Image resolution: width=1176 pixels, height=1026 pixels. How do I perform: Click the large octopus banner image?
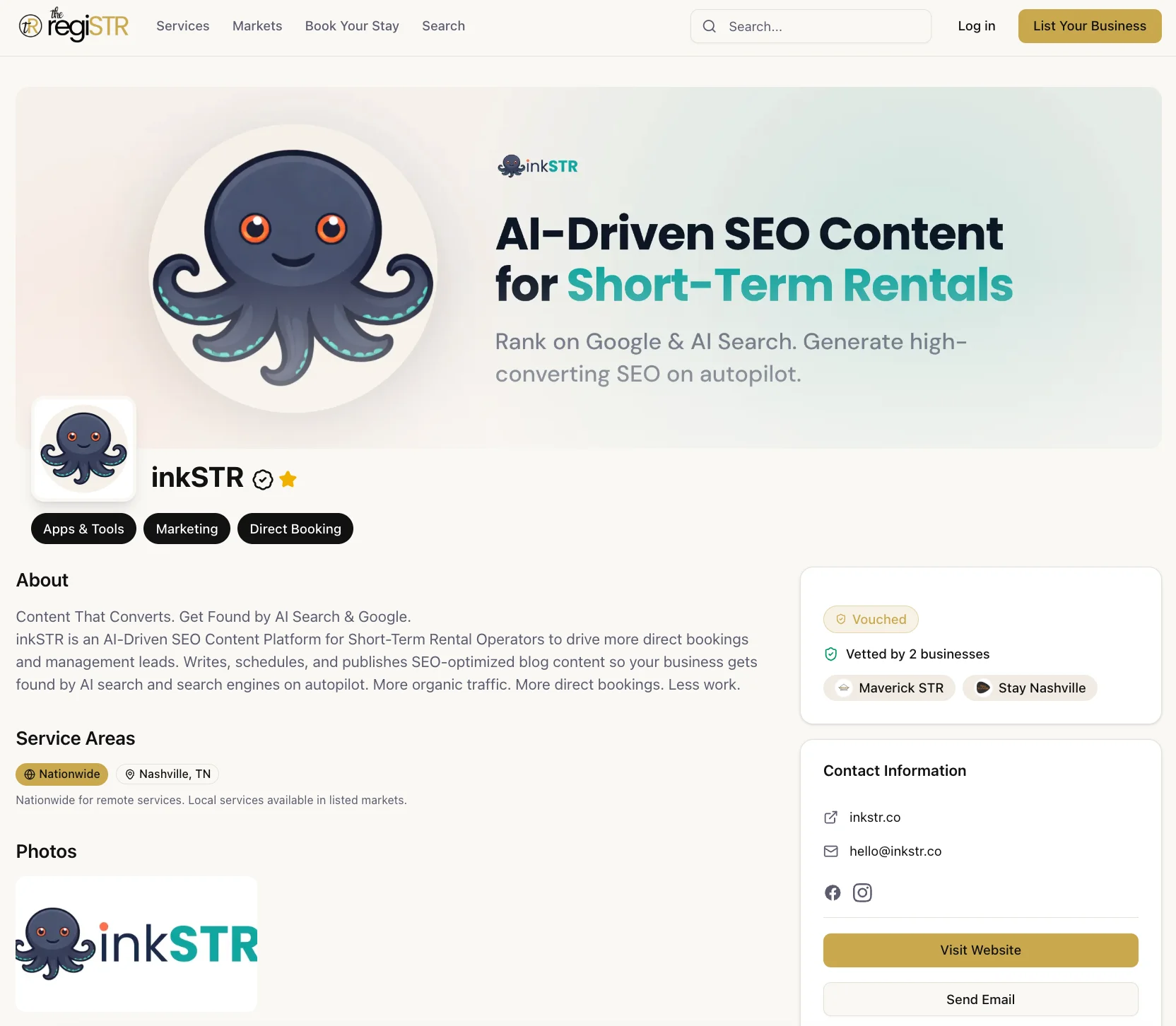[x=293, y=269]
